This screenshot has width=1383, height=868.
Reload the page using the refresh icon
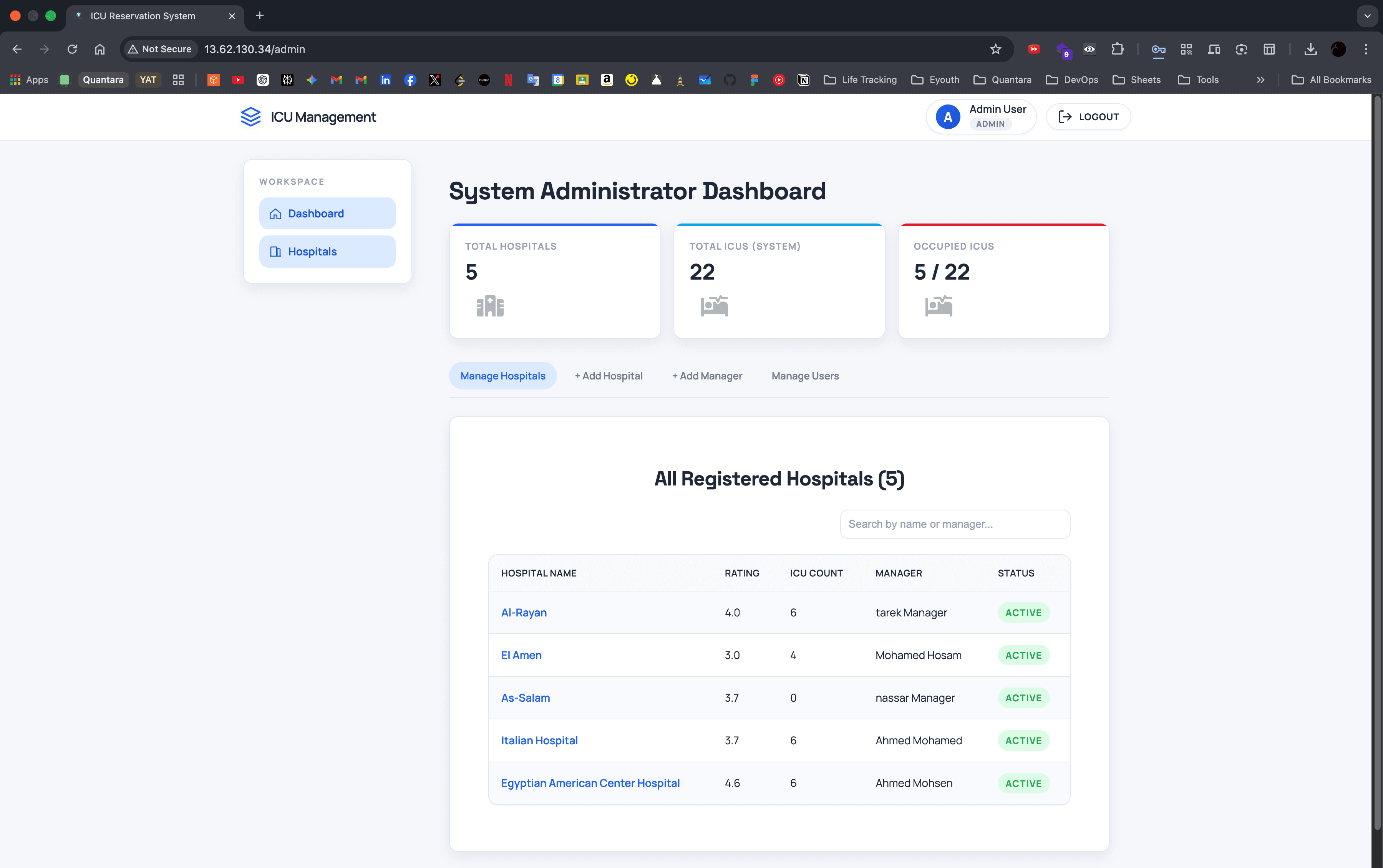coord(72,50)
